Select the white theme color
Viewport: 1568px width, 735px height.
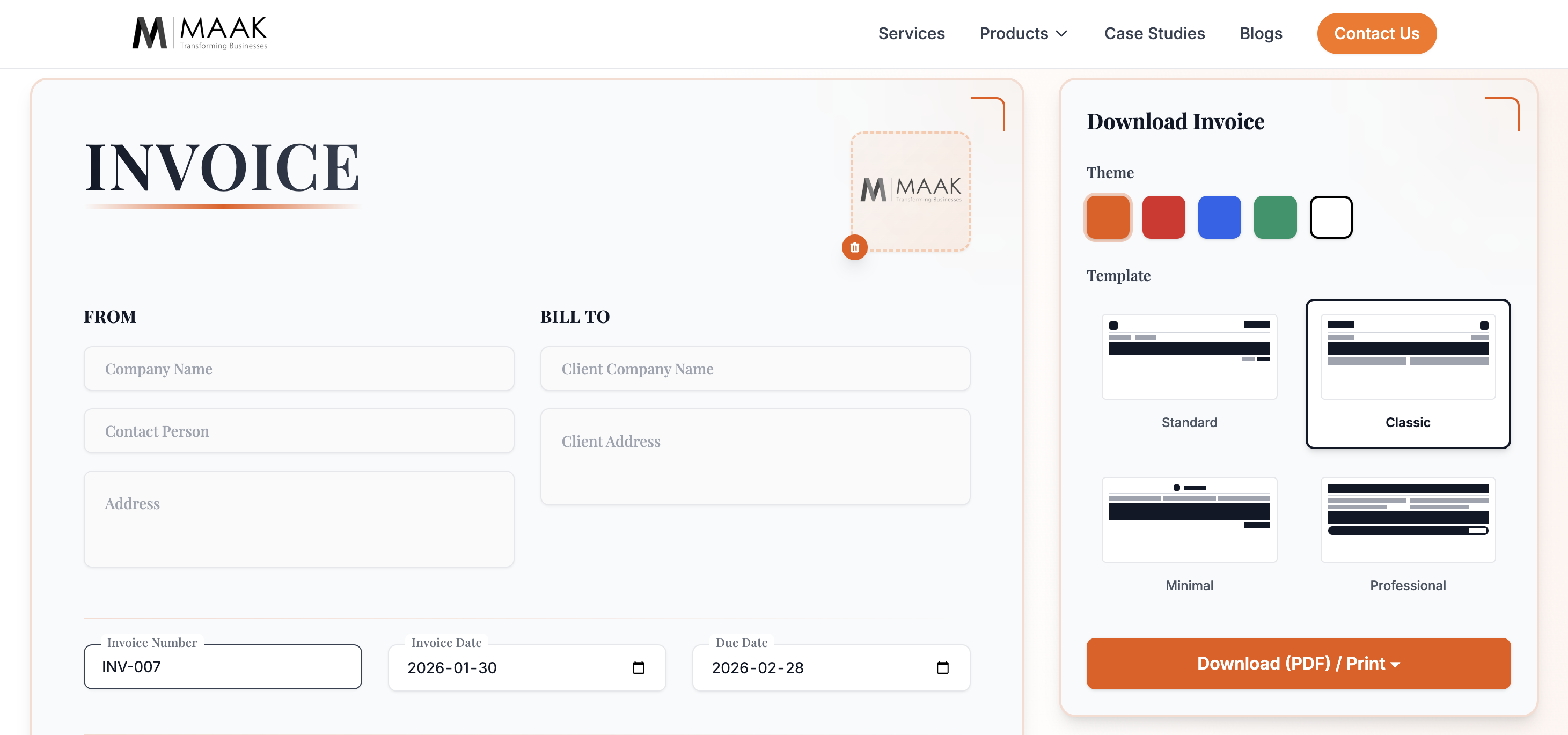pos(1331,217)
